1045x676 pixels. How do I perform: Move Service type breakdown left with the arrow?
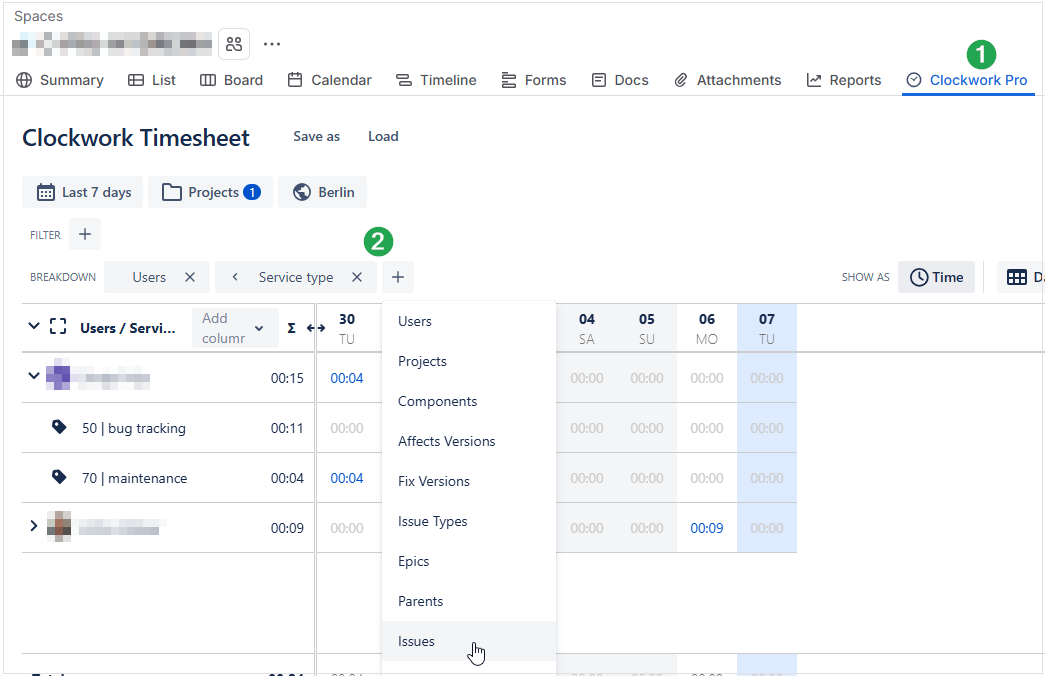(235, 277)
